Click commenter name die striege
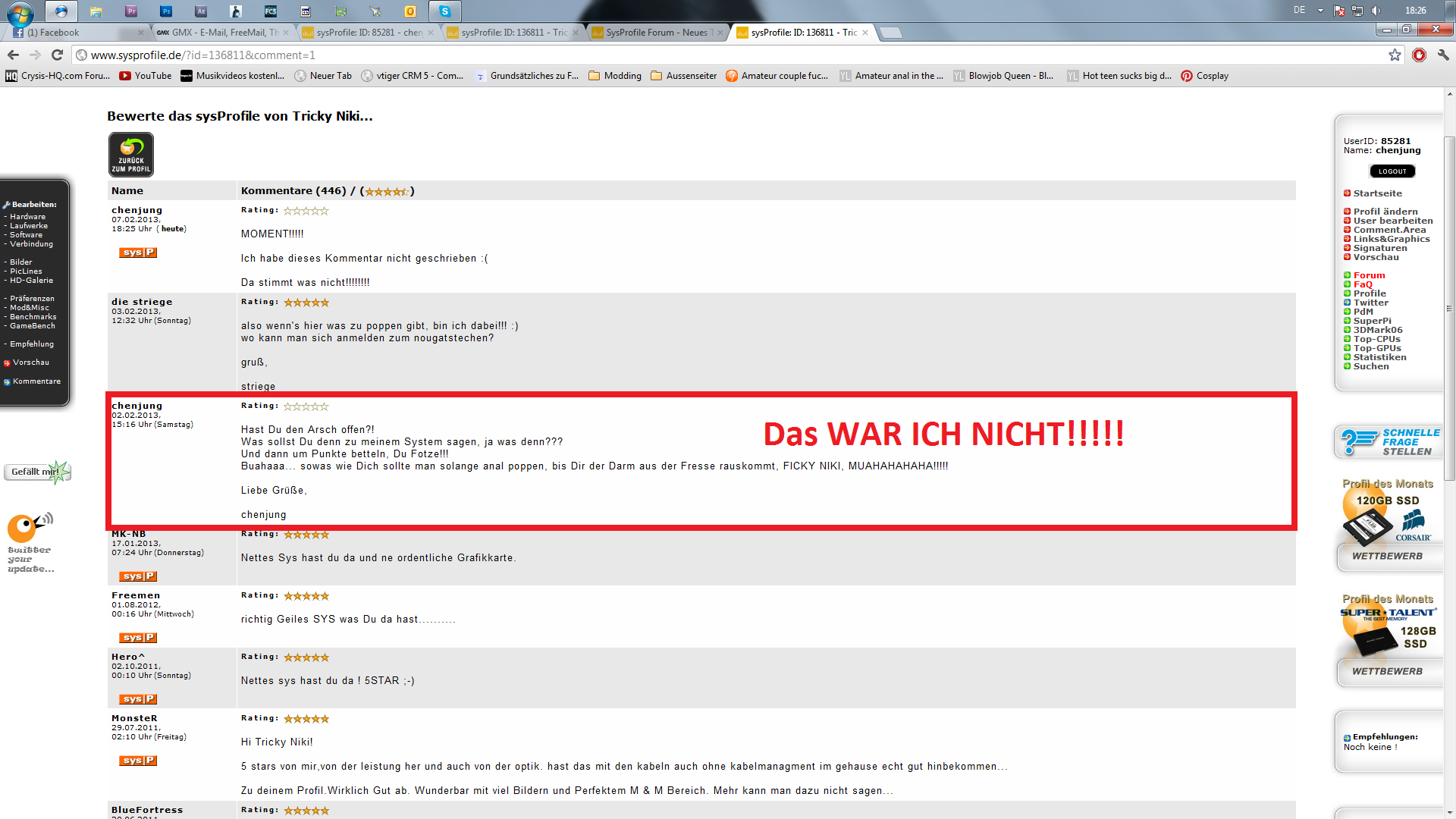1456x819 pixels. (142, 302)
